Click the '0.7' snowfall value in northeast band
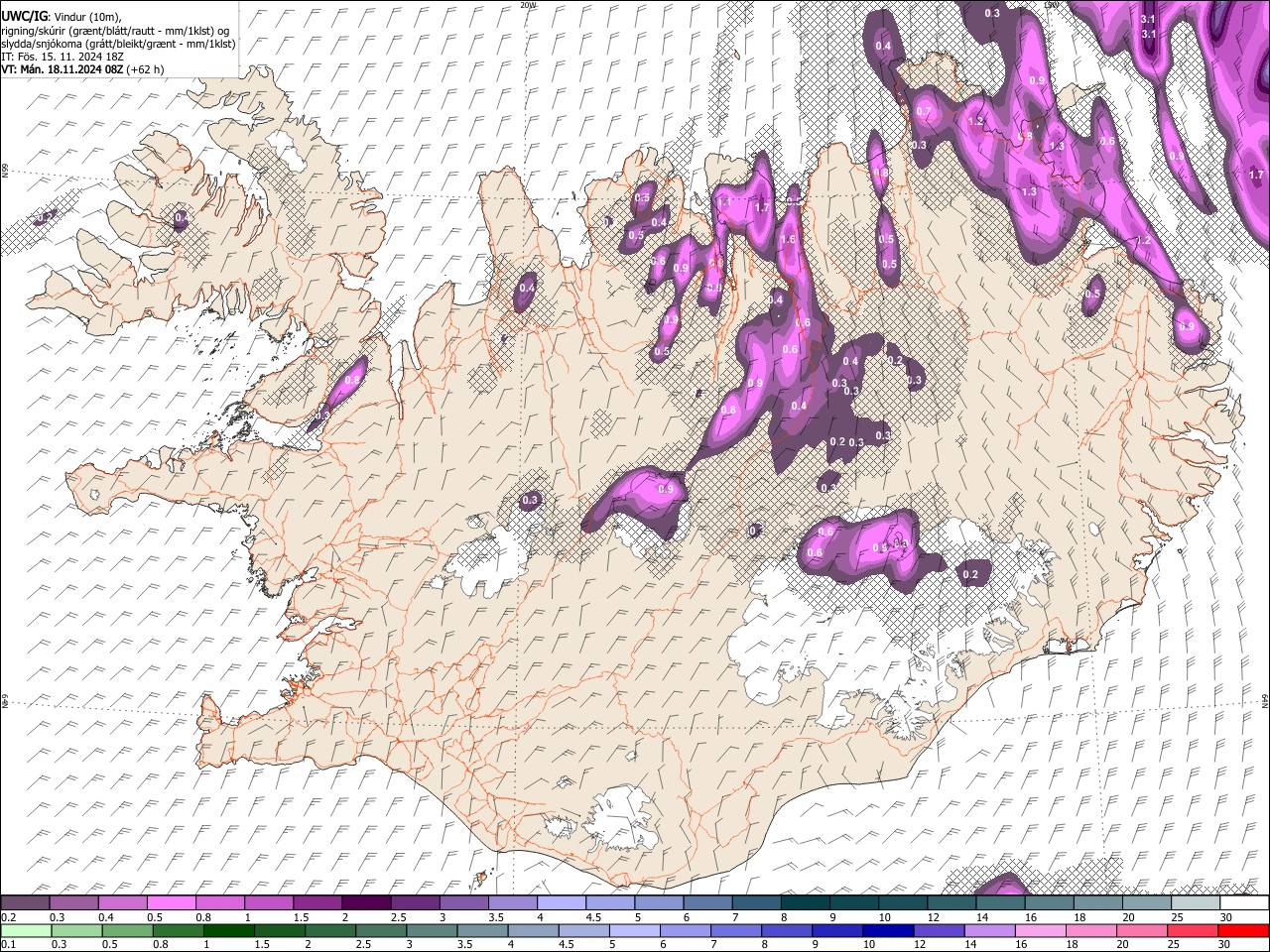Image resolution: width=1270 pixels, height=952 pixels. [x=924, y=112]
